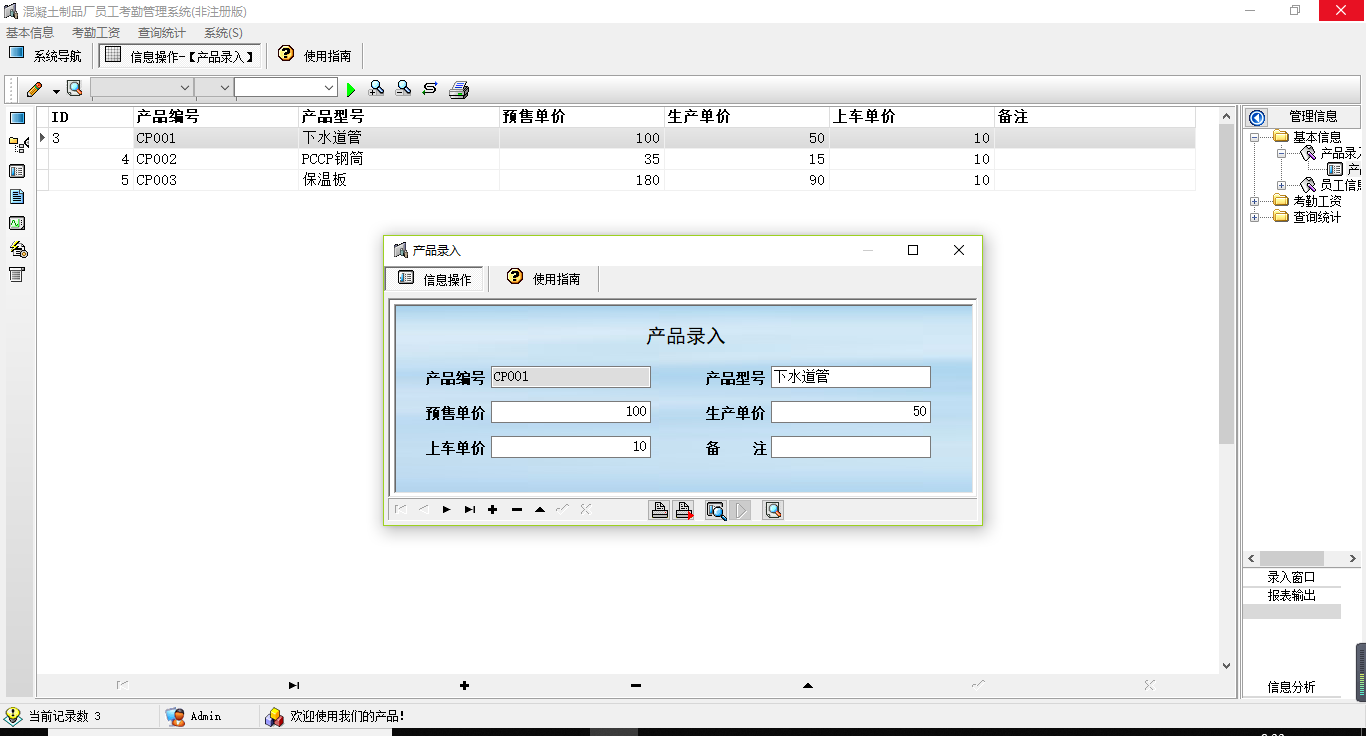Viewport: 1366px width, 736px height.
Task: Open the arrow menu beside the pencil icon
Action: point(56,90)
